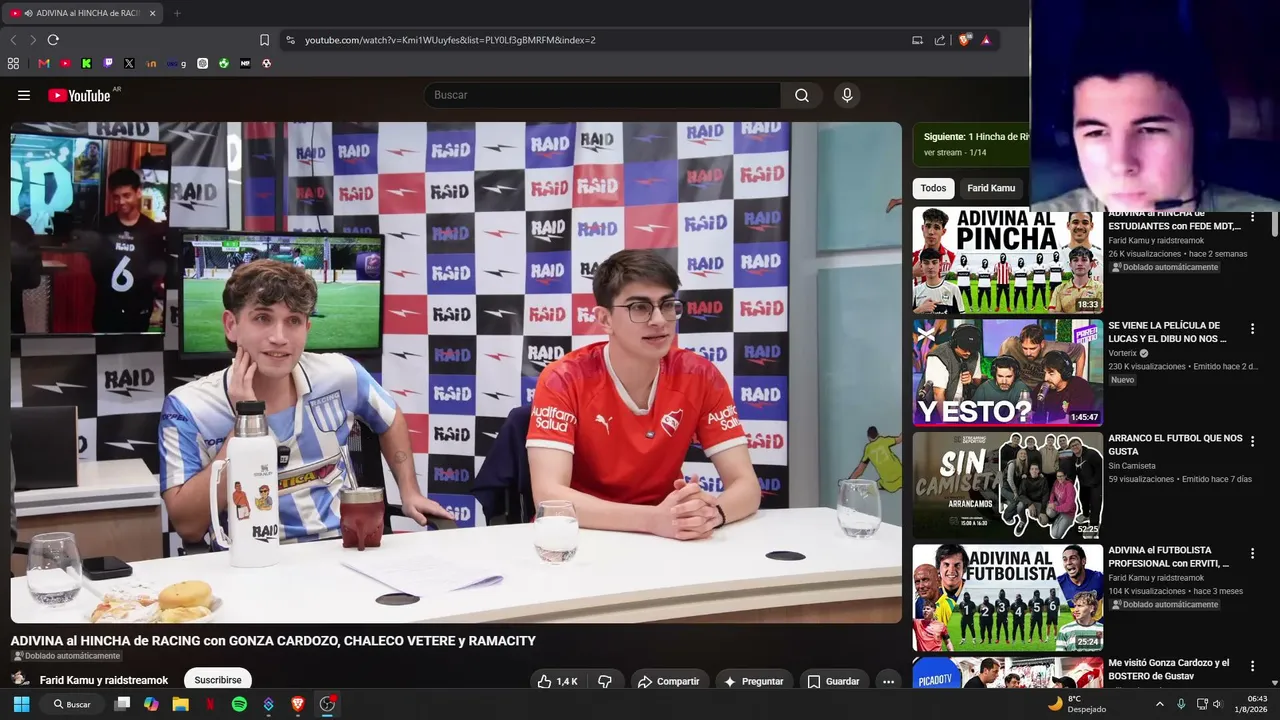The height and width of the screenshot is (720, 1280).
Task: Open the Gmail bookmark
Action: 44,63
